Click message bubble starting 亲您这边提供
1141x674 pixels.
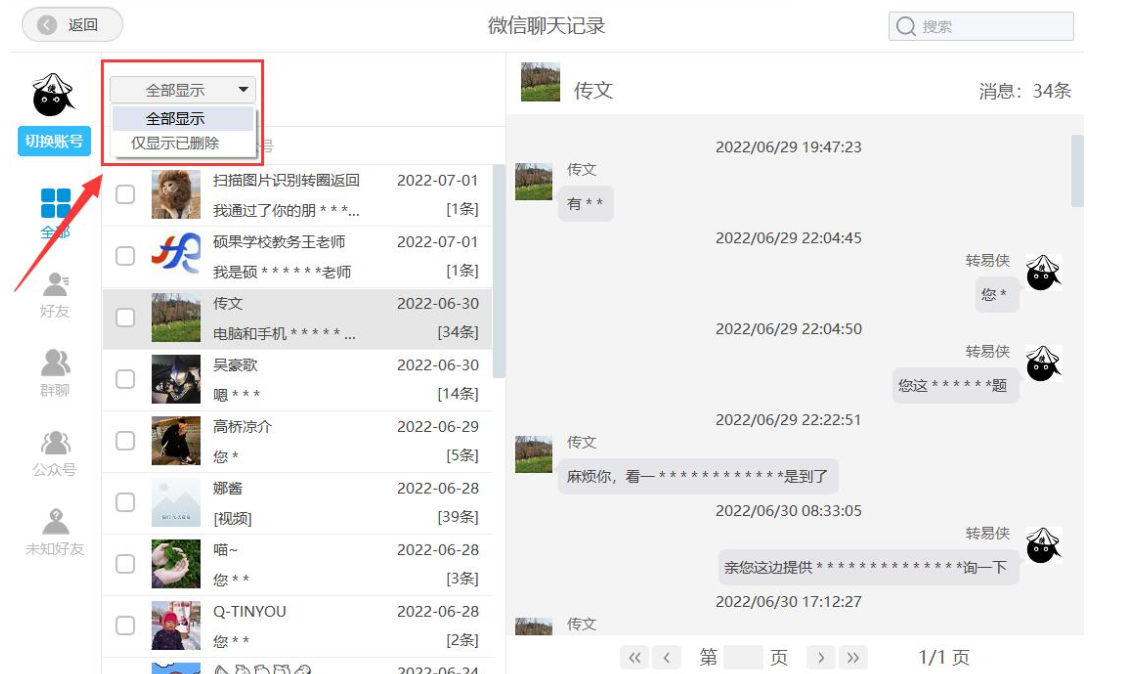pyautogui.click(x=868, y=568)
